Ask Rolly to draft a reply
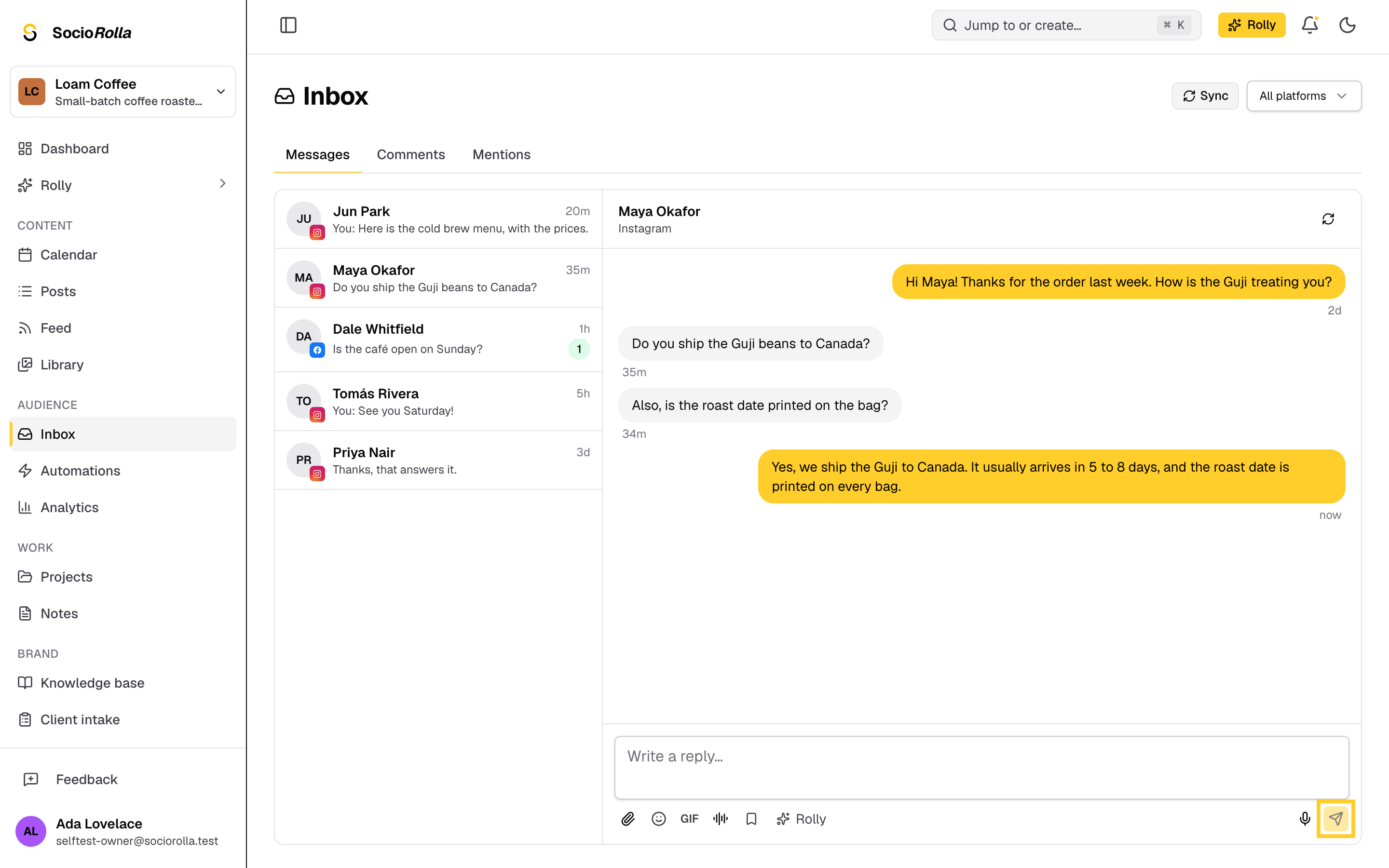1389x868 pixels. pyautogui.click(x=801, y=819)
